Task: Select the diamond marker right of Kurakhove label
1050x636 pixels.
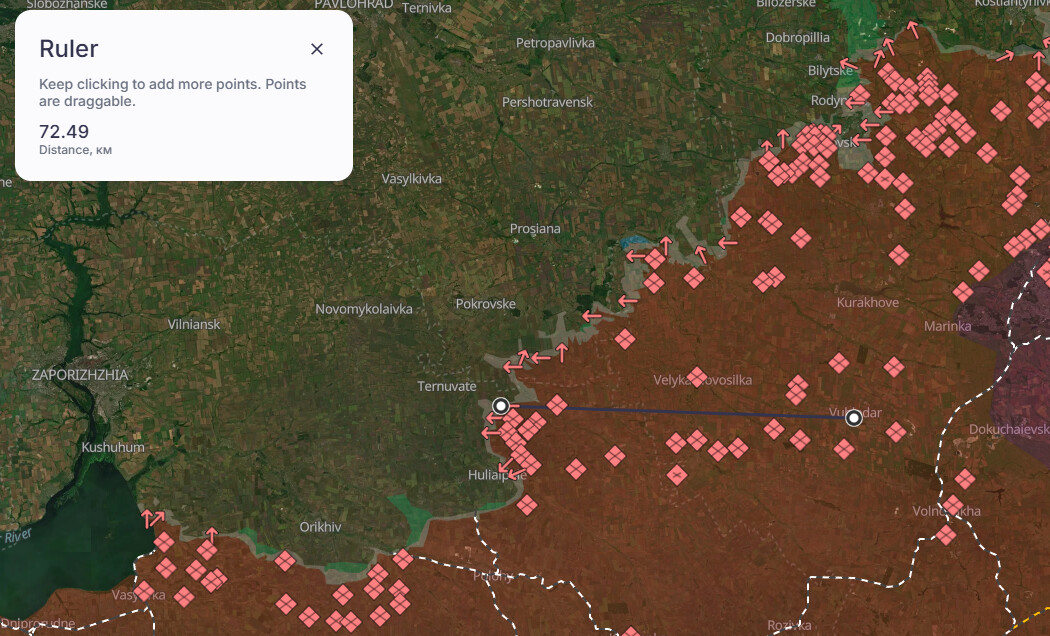Action: 963,292
